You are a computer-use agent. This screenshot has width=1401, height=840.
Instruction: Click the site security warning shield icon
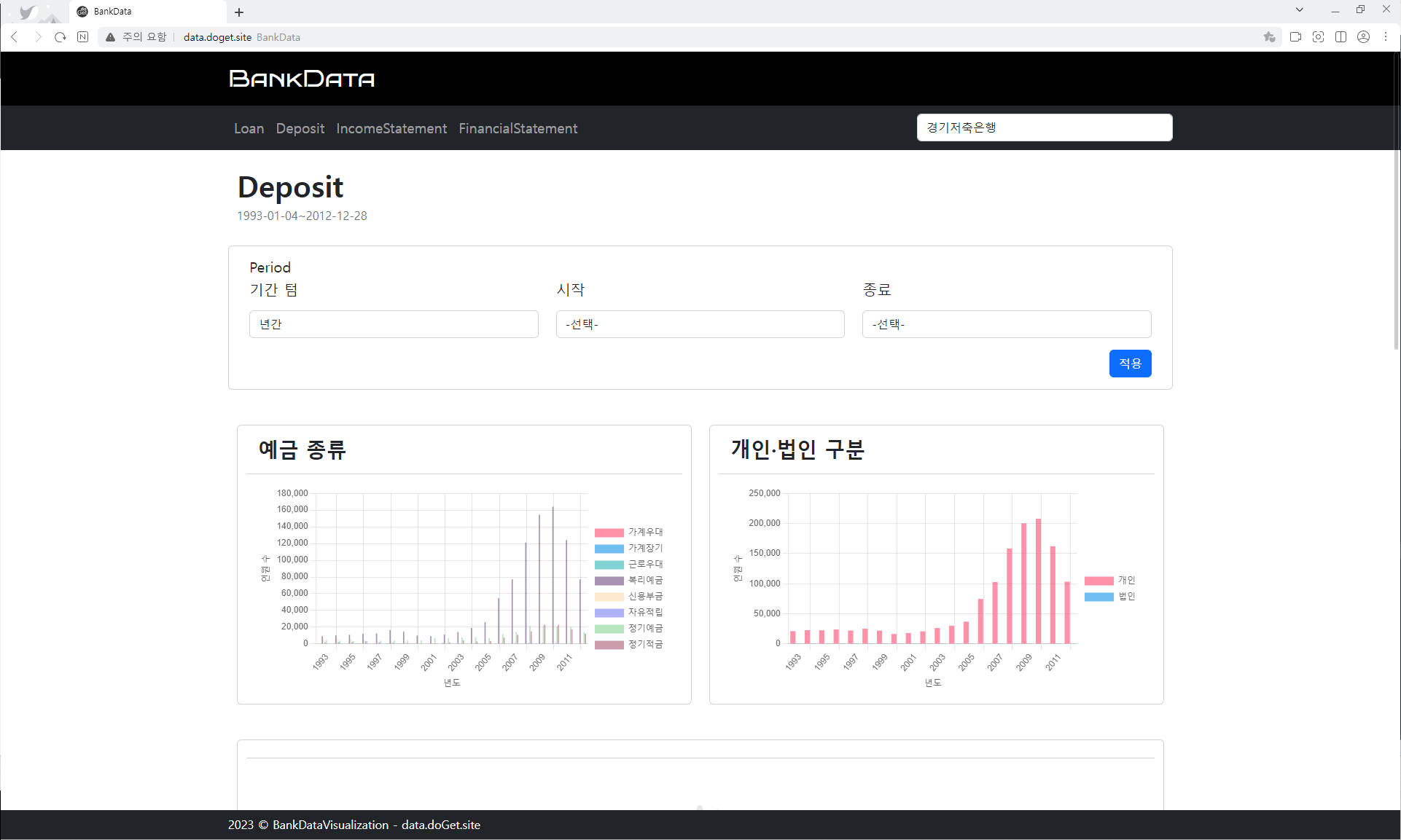pos(110,36)
